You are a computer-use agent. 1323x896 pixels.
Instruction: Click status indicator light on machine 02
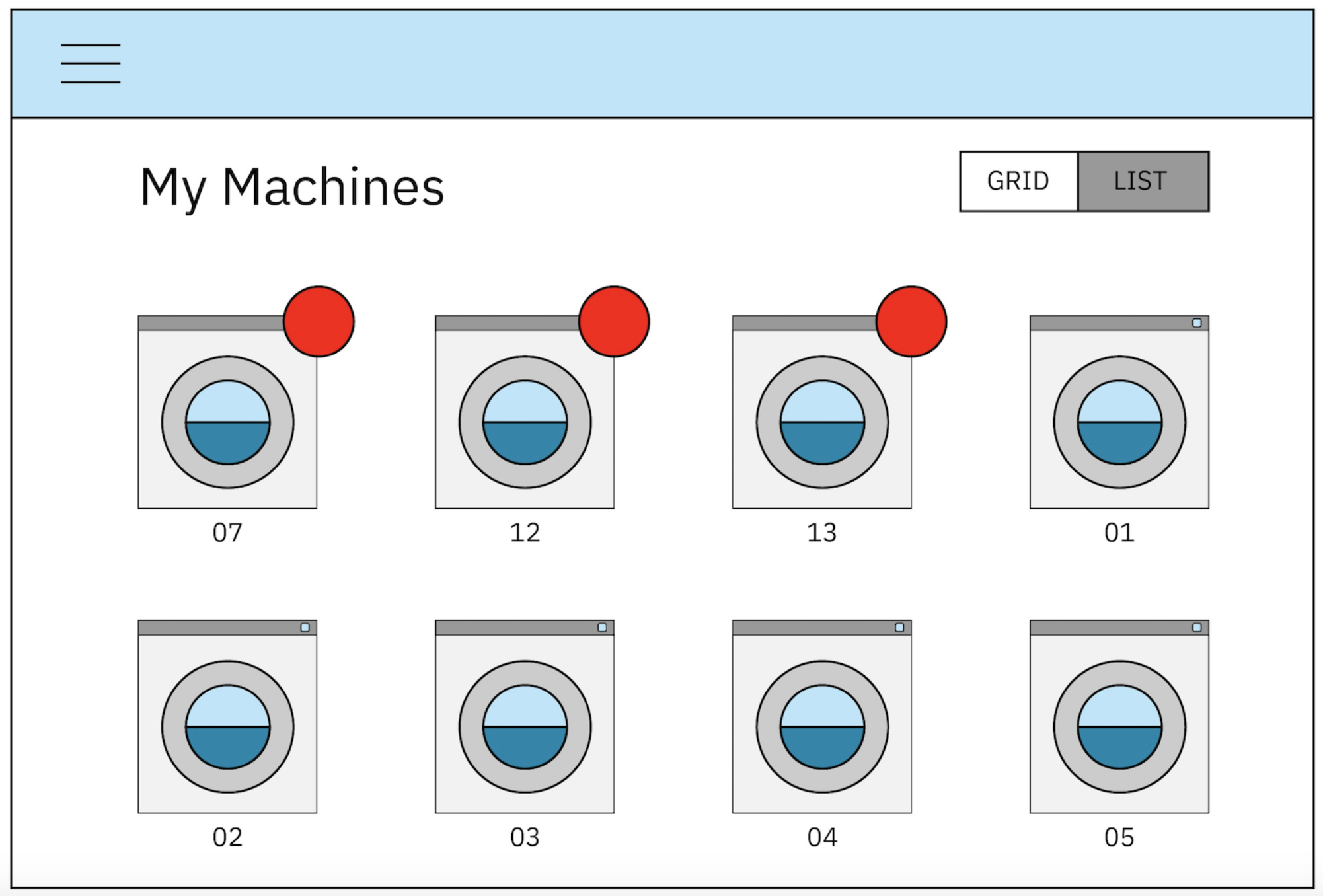[305, 627]
